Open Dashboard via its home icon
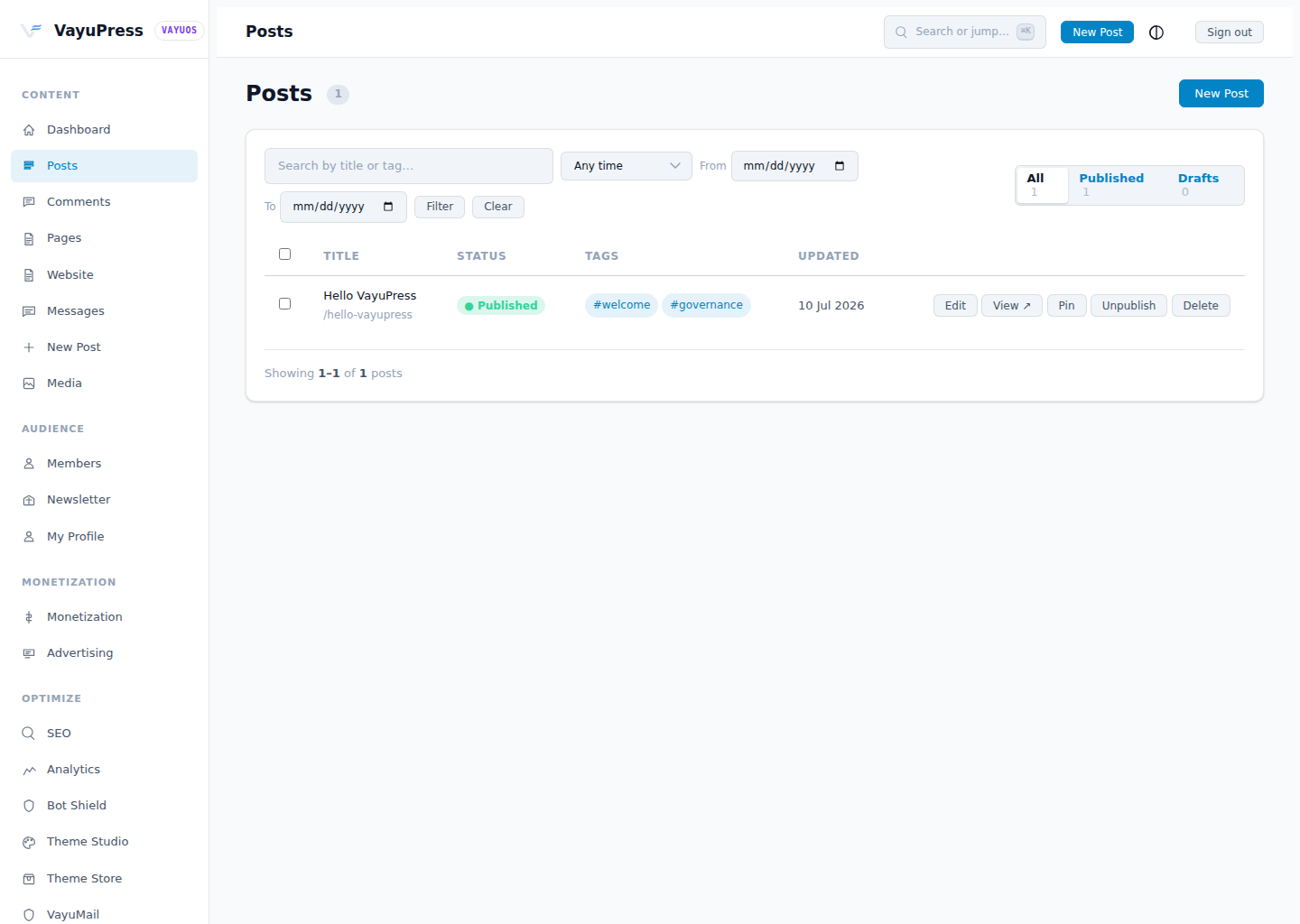Screen dimensions: 1300x924 [x=29, y=130]
